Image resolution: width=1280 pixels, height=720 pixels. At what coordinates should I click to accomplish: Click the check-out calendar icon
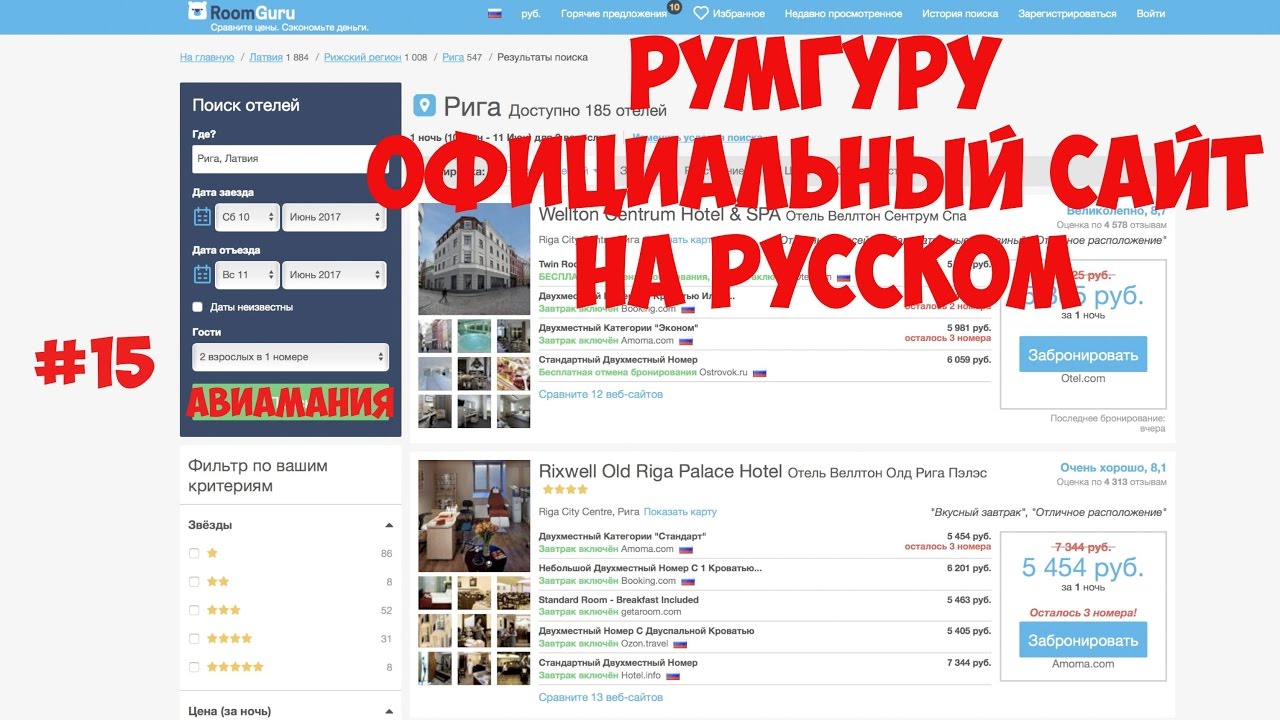click(202, 274)
